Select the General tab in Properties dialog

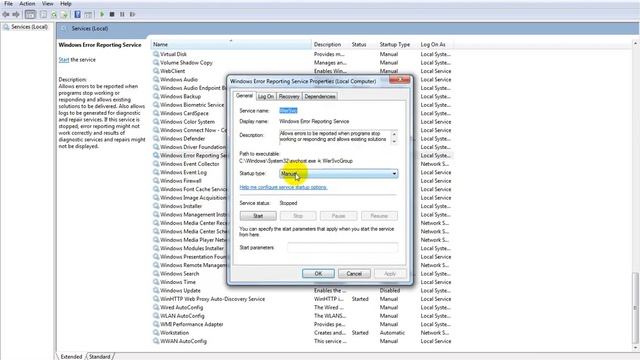click(x=244, y=96)
